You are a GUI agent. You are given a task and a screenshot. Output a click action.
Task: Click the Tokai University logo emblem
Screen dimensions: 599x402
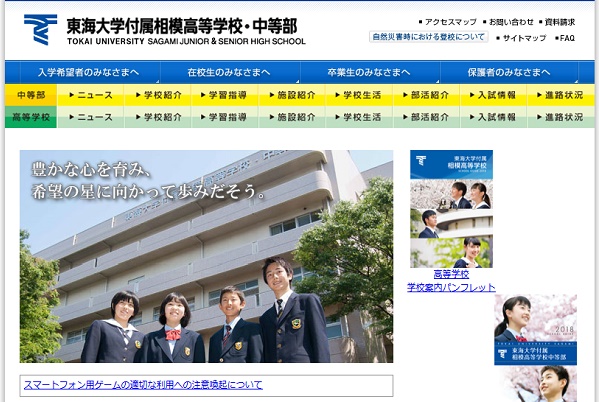pyautogui.click(x=40, y=30)
